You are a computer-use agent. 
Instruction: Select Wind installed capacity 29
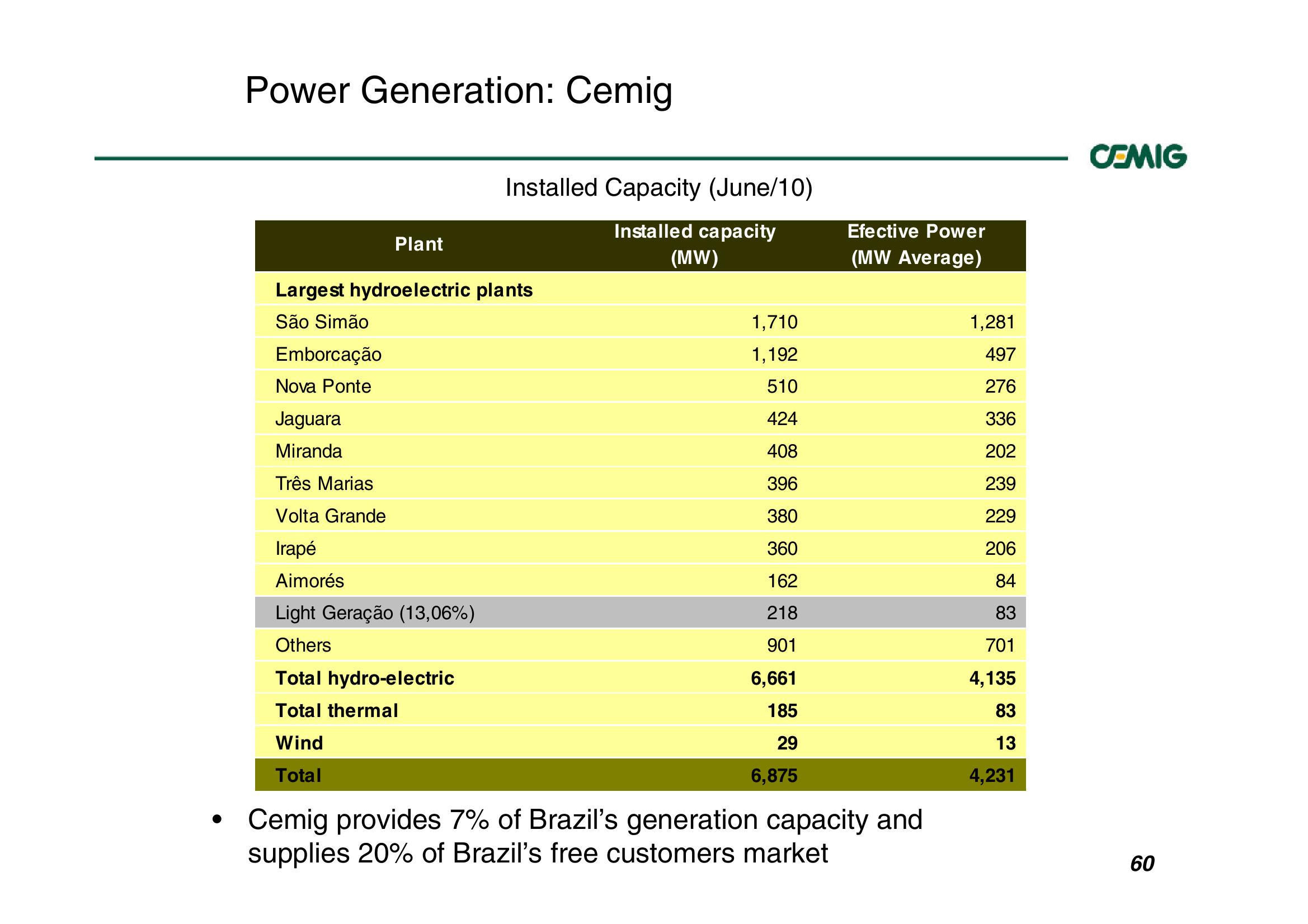787,744
